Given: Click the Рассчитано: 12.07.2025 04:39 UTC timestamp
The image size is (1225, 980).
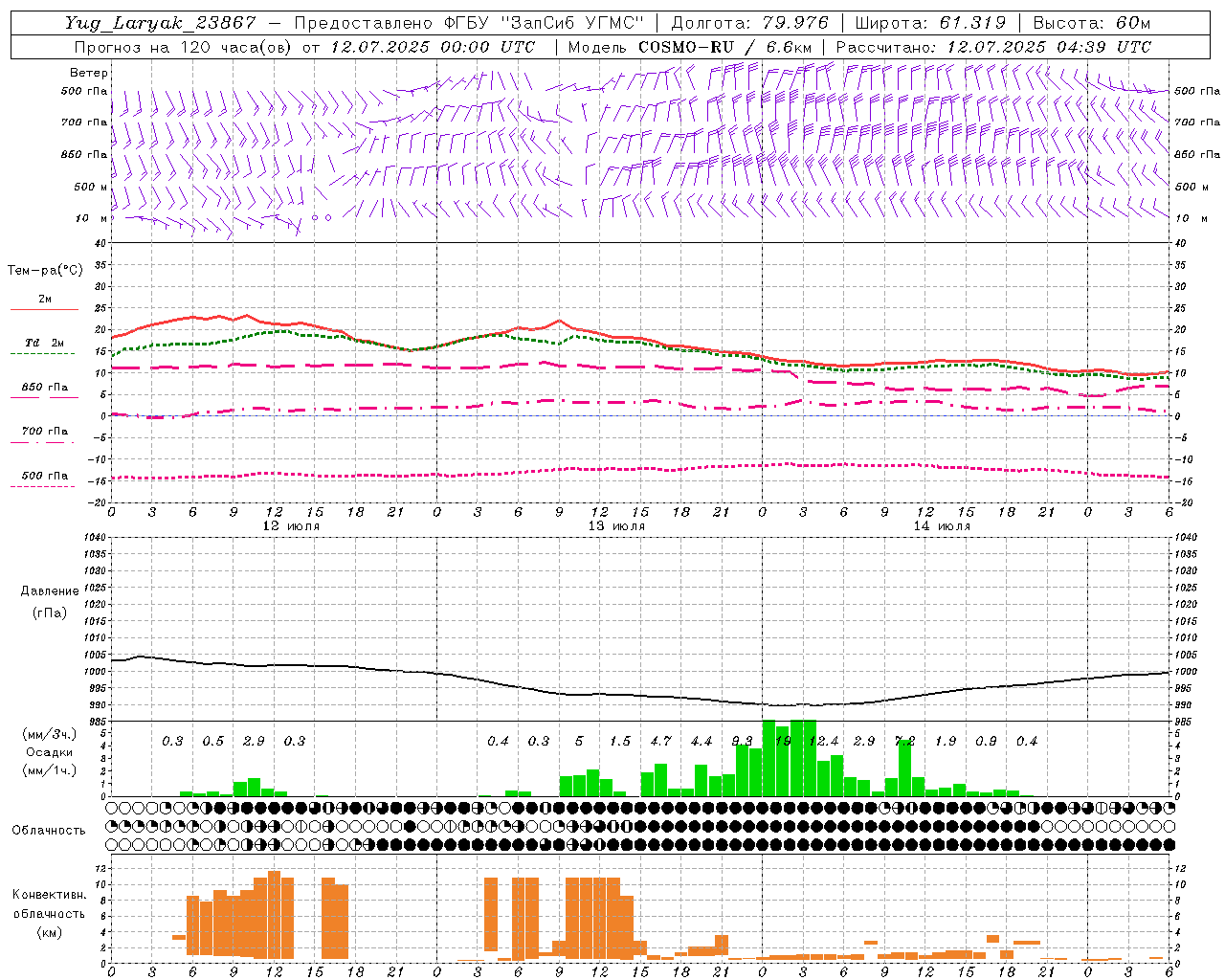Looking at the screenshot, I should (x=993, y=47).
